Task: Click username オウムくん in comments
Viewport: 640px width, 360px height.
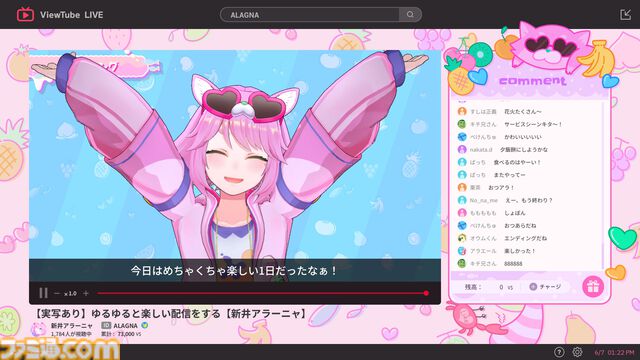Action: (x=483, y=238)
